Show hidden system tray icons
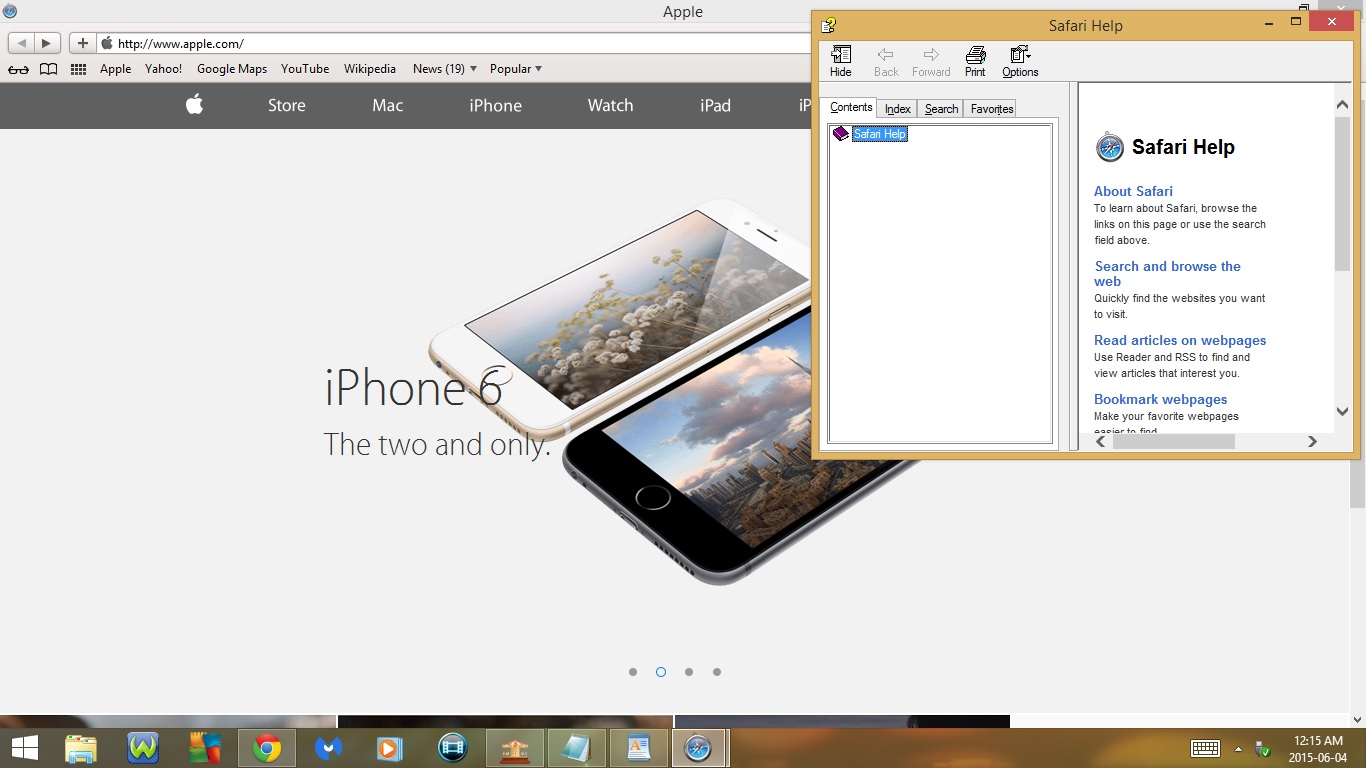The width and height of the screenshot is (1366, 768). click(x=1238, y=749)
